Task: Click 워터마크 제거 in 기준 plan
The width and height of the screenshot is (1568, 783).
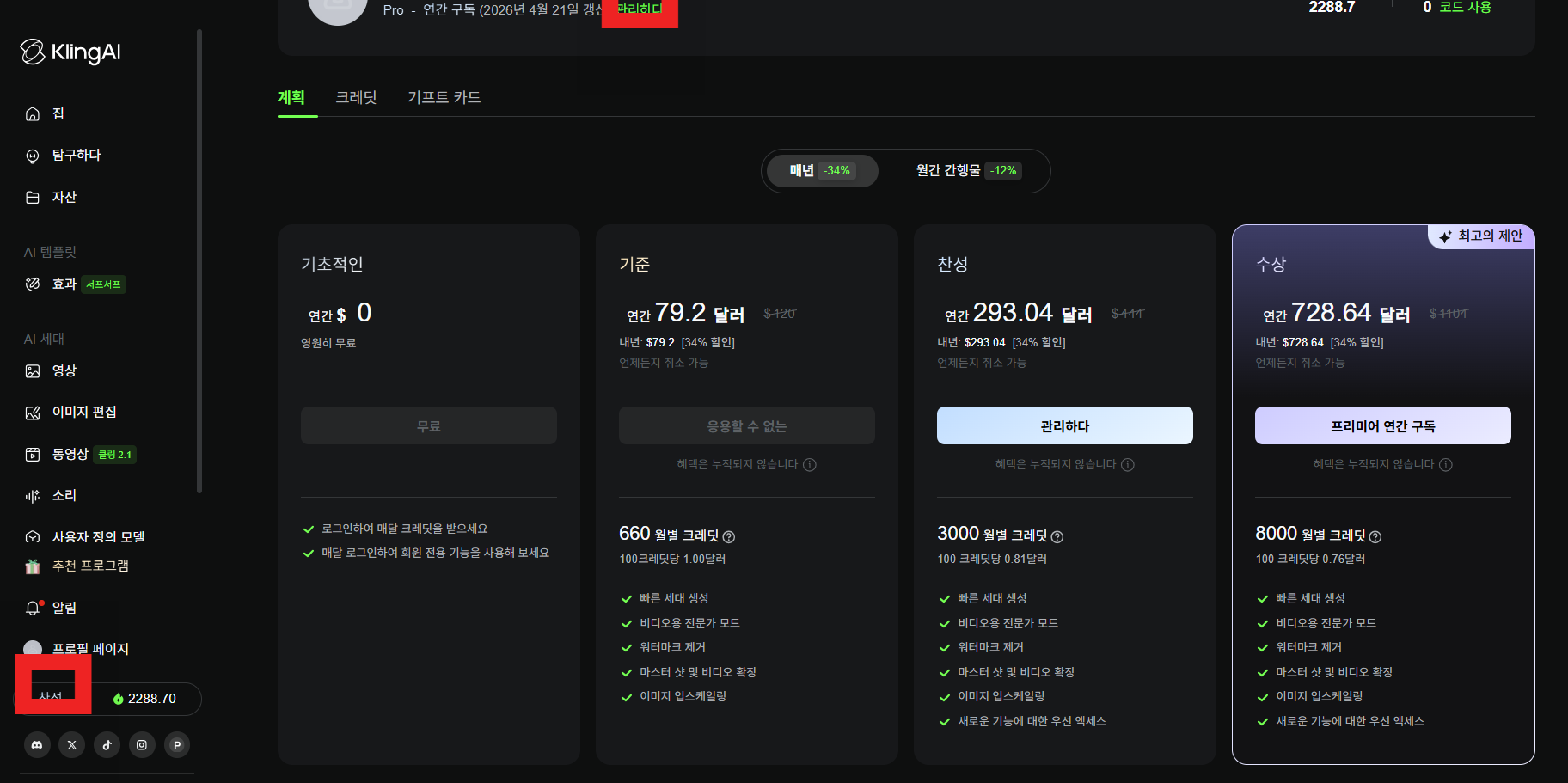Action: pos(672,648)
